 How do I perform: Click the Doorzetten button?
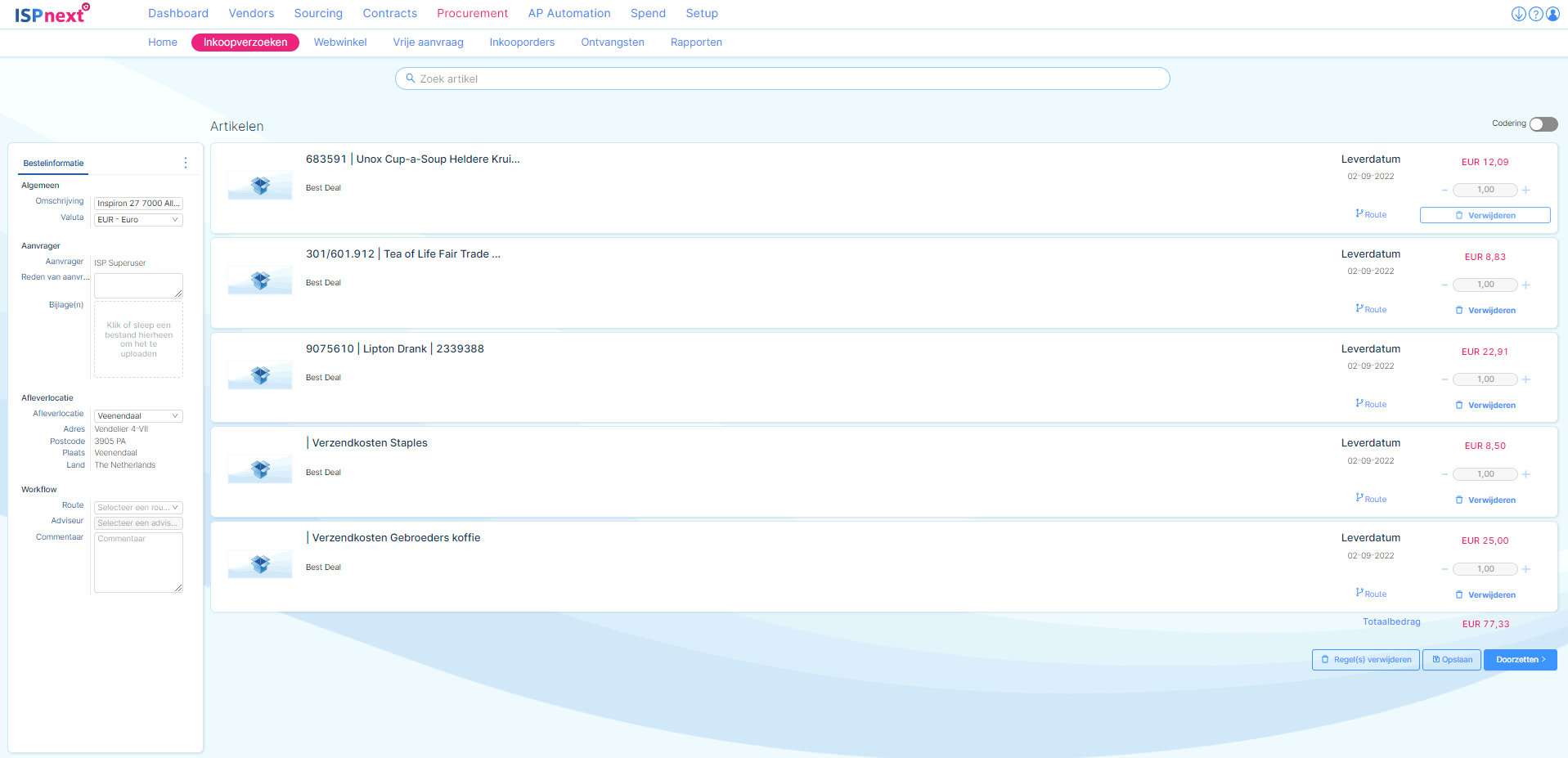pos(1521,660)
